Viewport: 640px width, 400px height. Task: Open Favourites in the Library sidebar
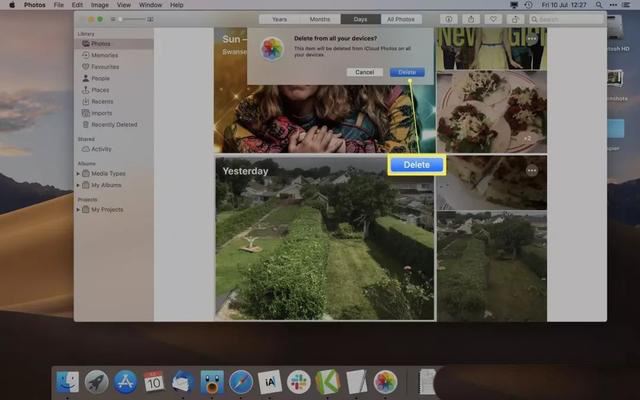tap(105, 66)
